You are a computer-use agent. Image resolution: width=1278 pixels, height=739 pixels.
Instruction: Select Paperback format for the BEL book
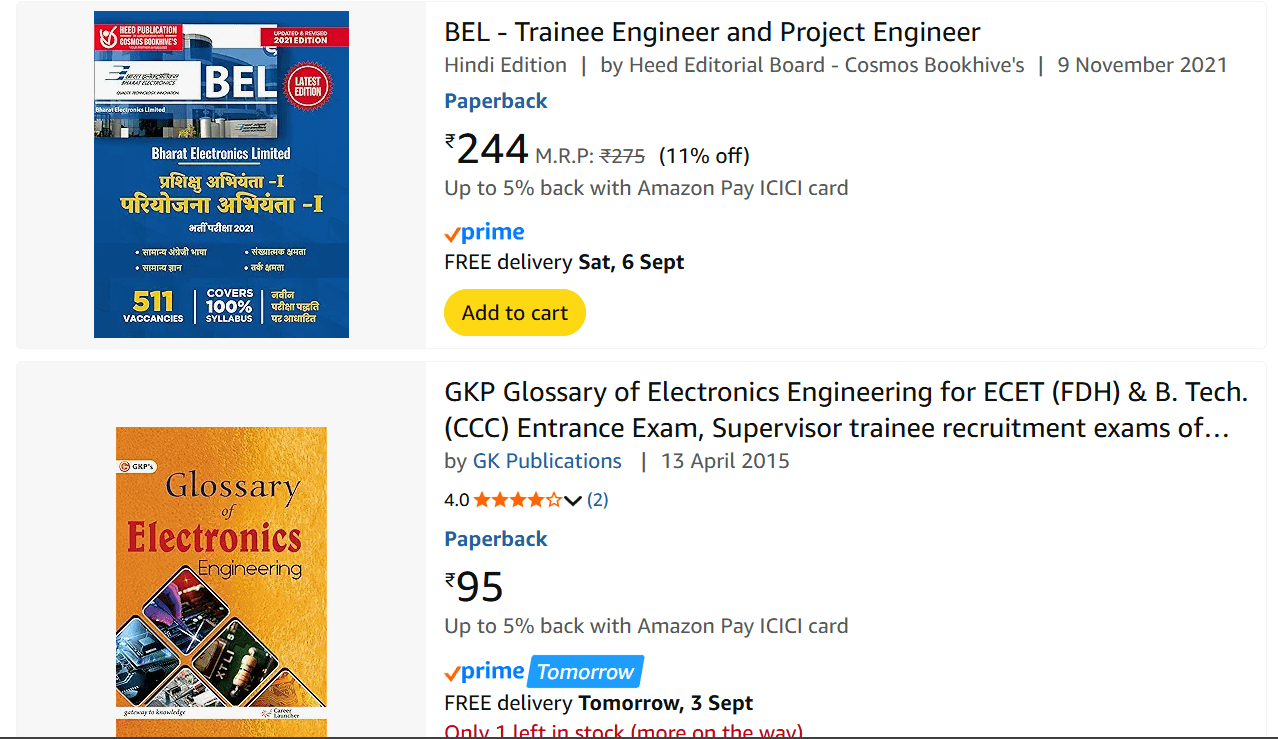(x=495, y=100)
